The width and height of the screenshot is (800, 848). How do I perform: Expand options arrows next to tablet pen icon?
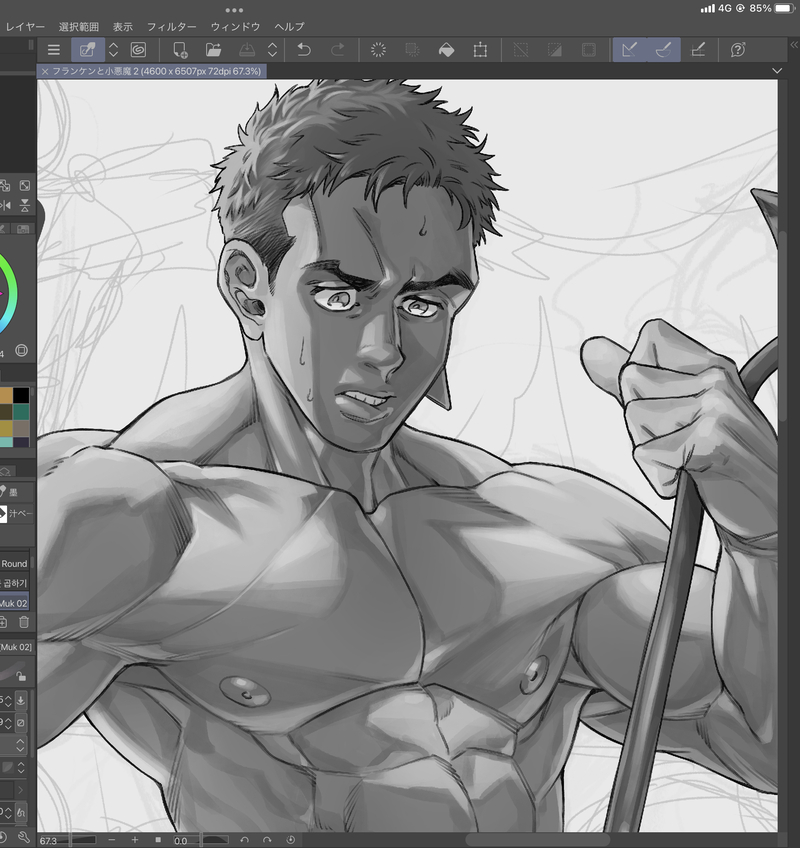tap(113, 50)
